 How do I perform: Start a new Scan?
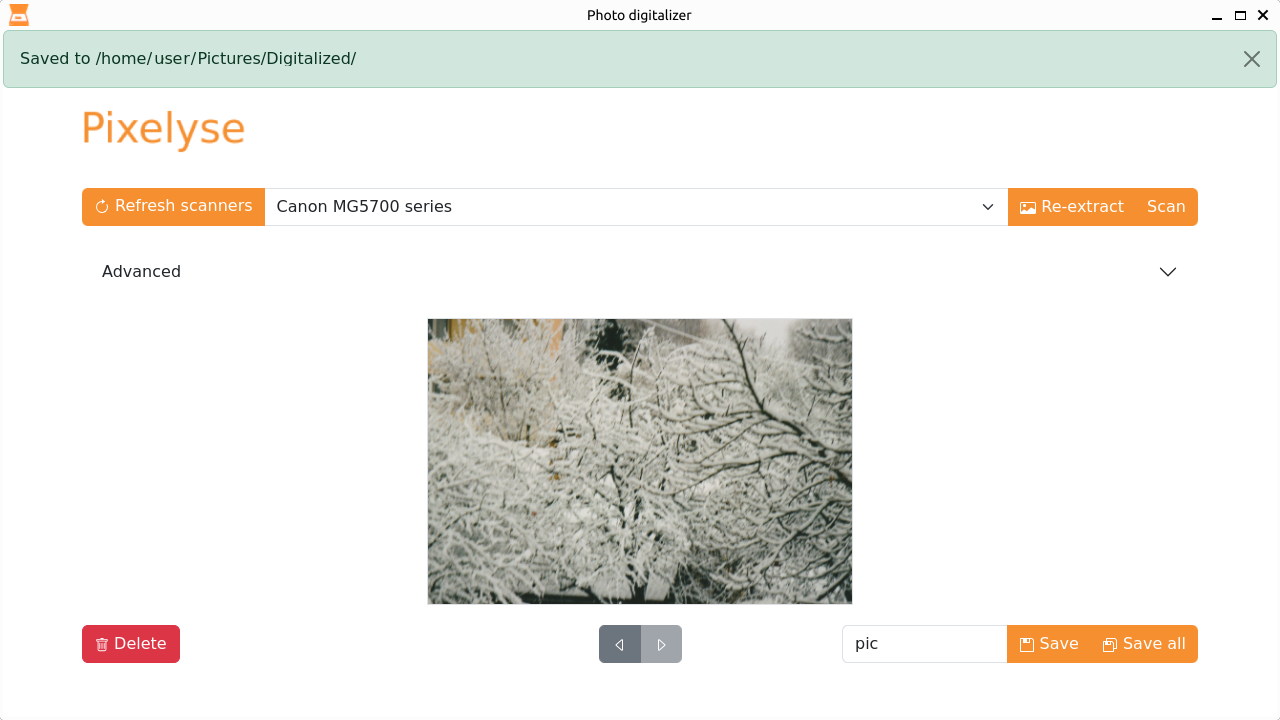[1166, 207]
